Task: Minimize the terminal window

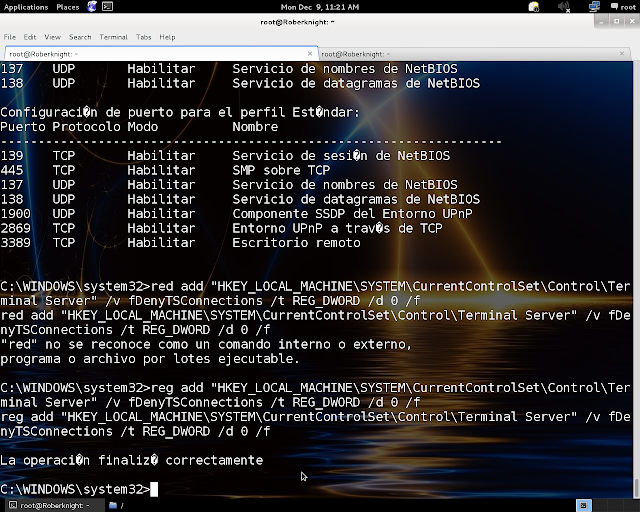Action: [x=601, y=22]
